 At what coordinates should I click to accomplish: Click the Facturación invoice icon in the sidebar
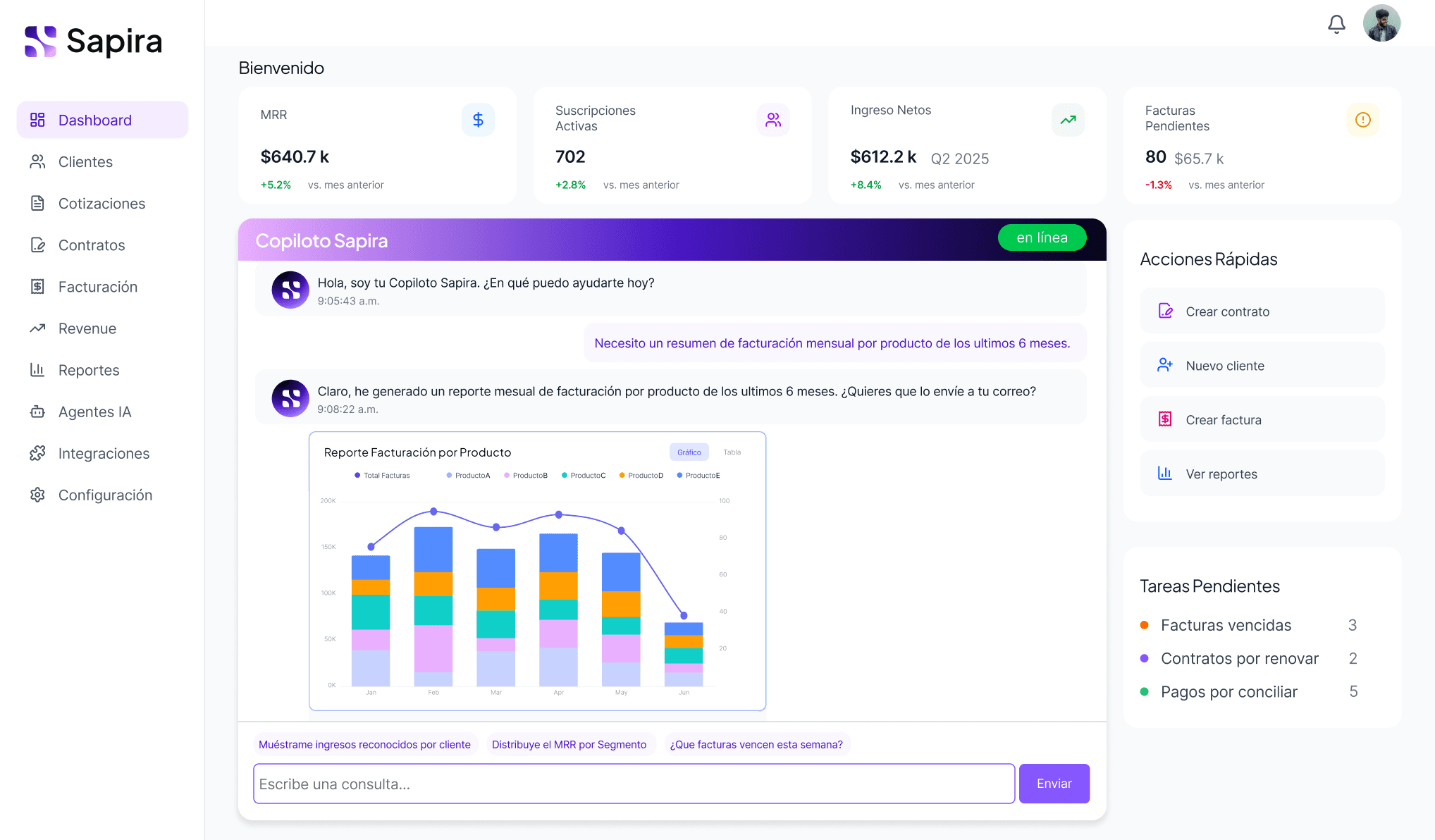point(37,287)
